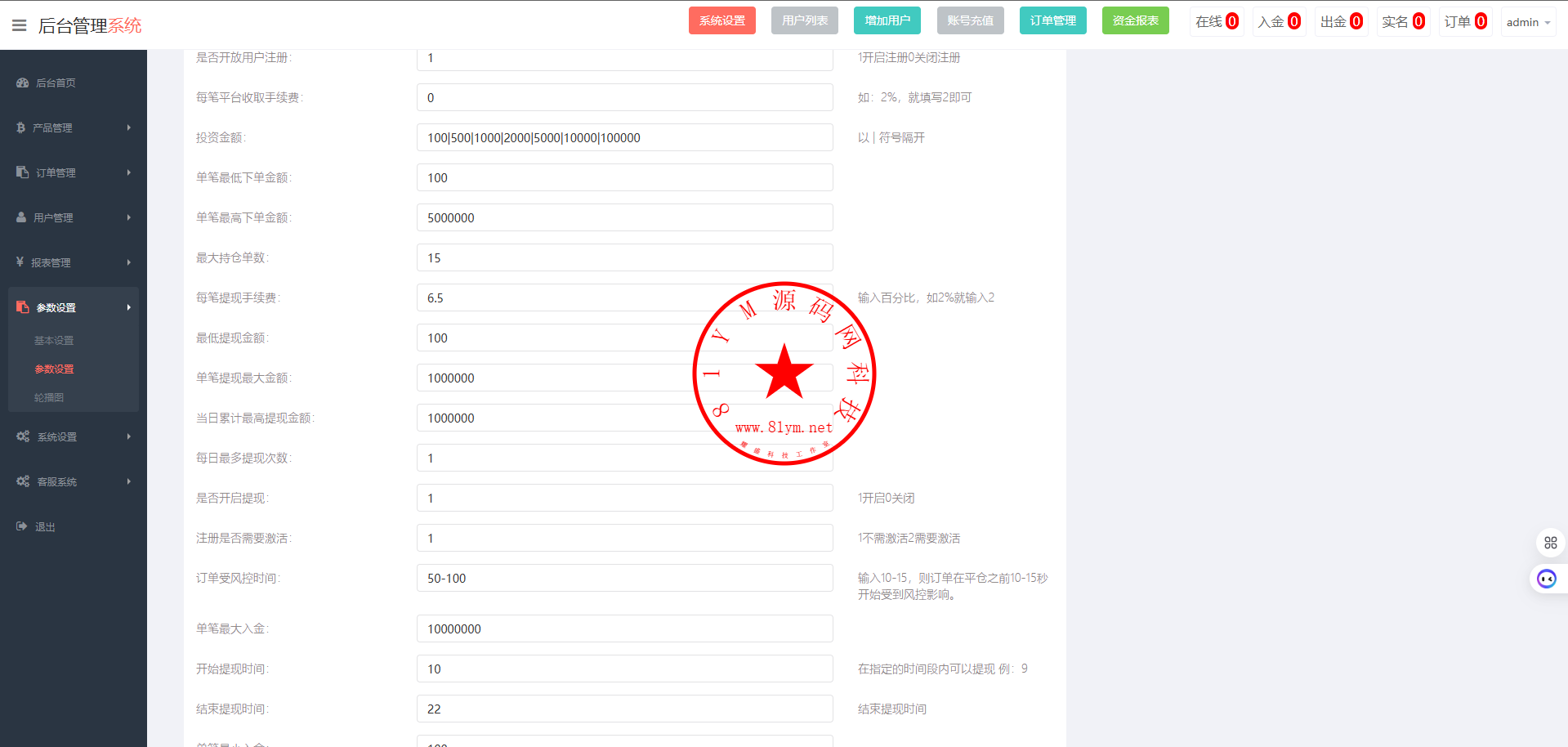Click the gears icon beside 客服系统
The height and width of the screenshot is (747, 1568).
[23, 481]
